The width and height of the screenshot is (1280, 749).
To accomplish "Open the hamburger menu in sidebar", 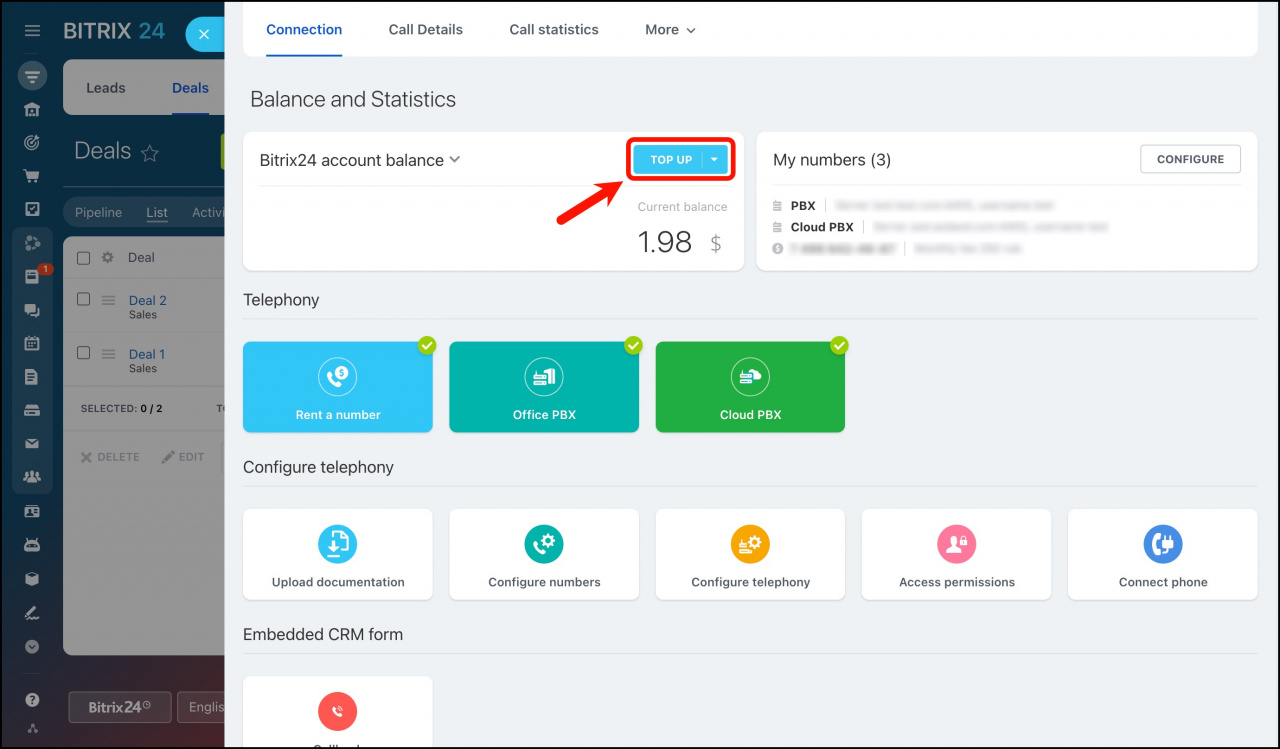I will coord(32,31).
